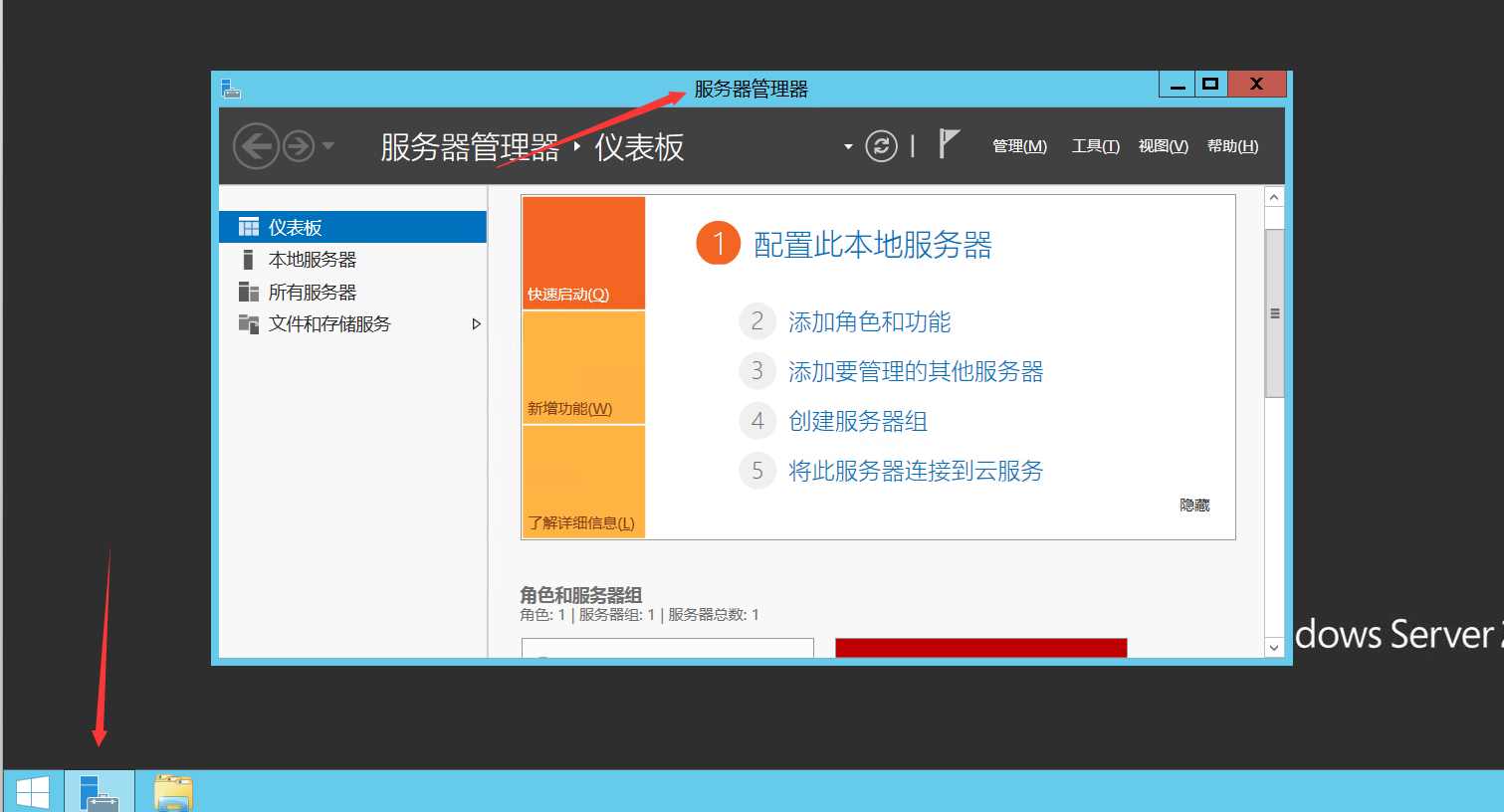Select the 仪表板 dashboard icon in sidebar
The width and height of the screenshot is (1504, 812).
point(247,226)
